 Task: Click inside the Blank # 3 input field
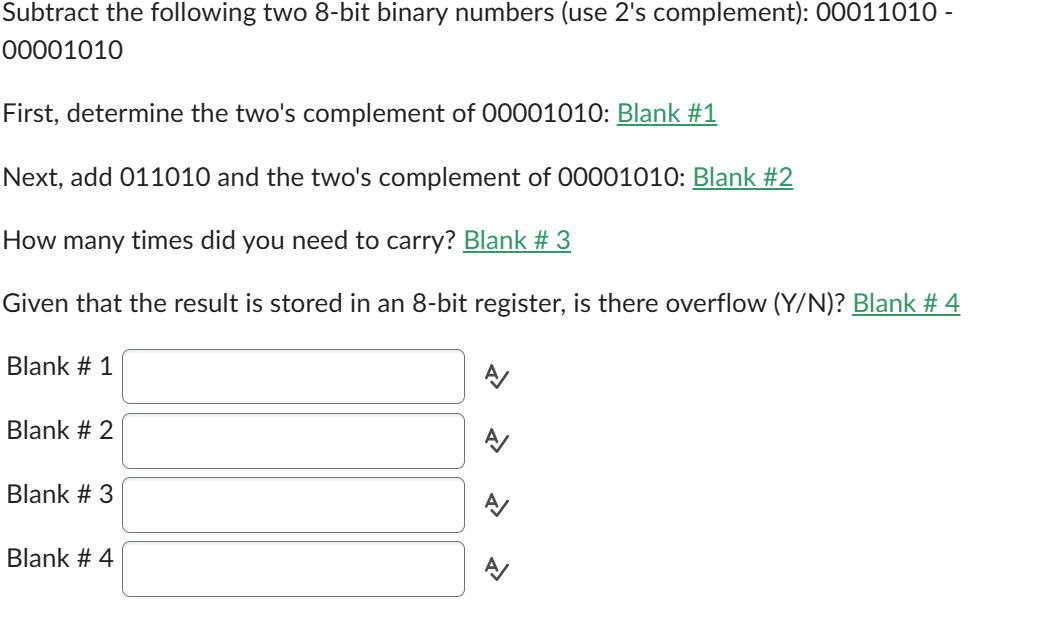point(295,500)
